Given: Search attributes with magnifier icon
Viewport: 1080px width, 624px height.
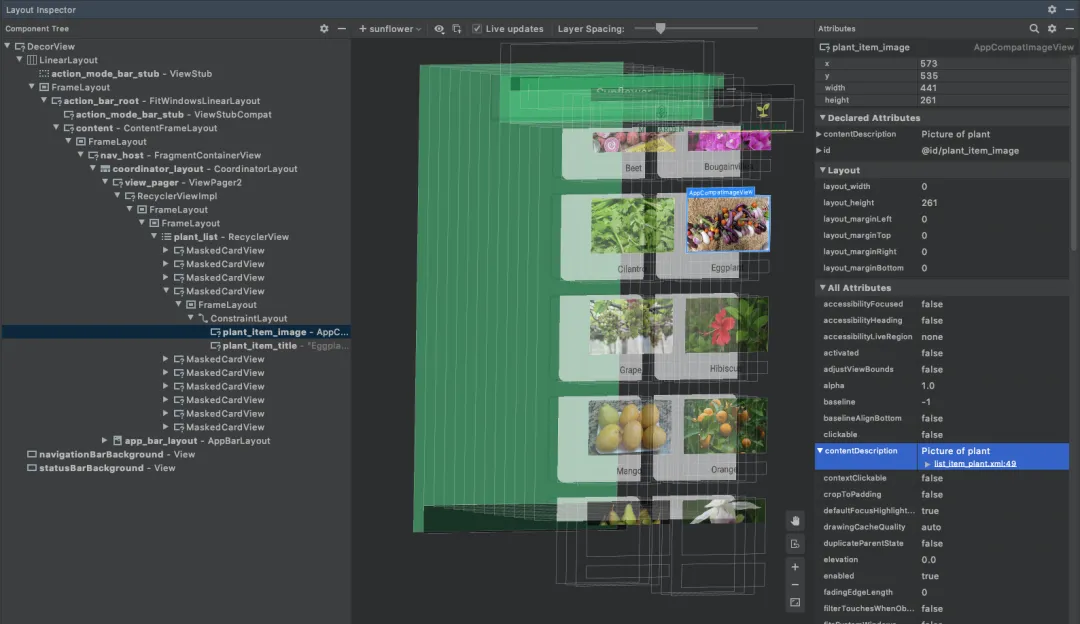Looking at the screenshot, I should point(1034,29).
